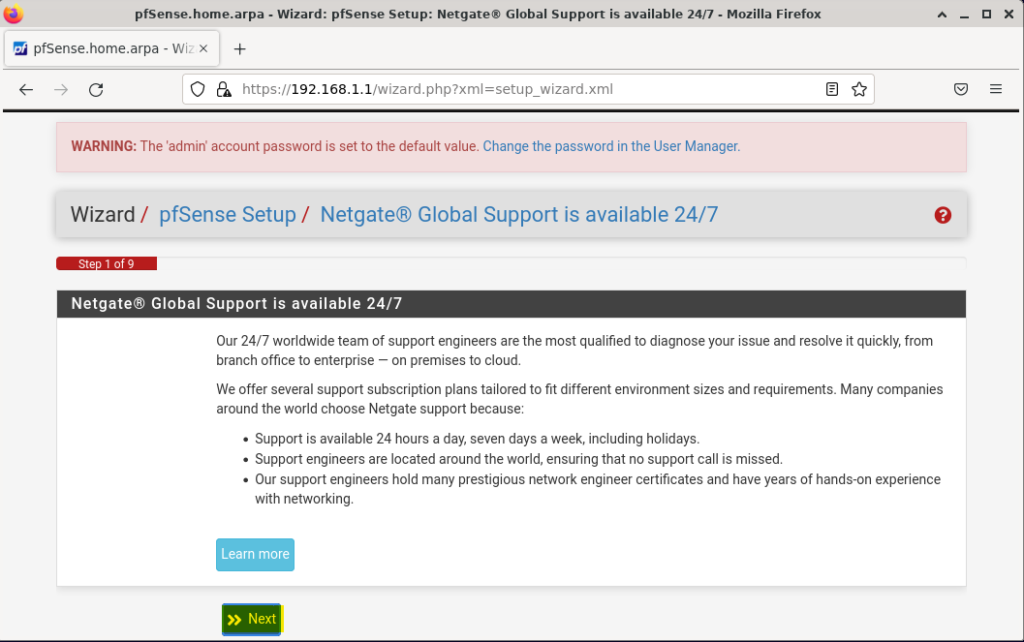The image size is (1024, 642).
Task: Close the pfSense.home.arpa tab
Action: (203, 48)
